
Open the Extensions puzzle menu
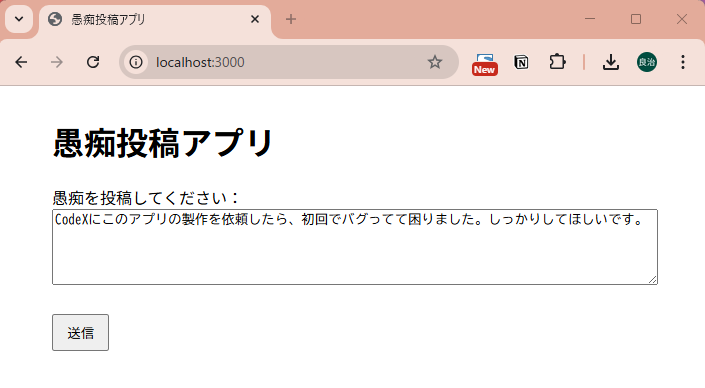pyautogui.click(x=557, y=62)
